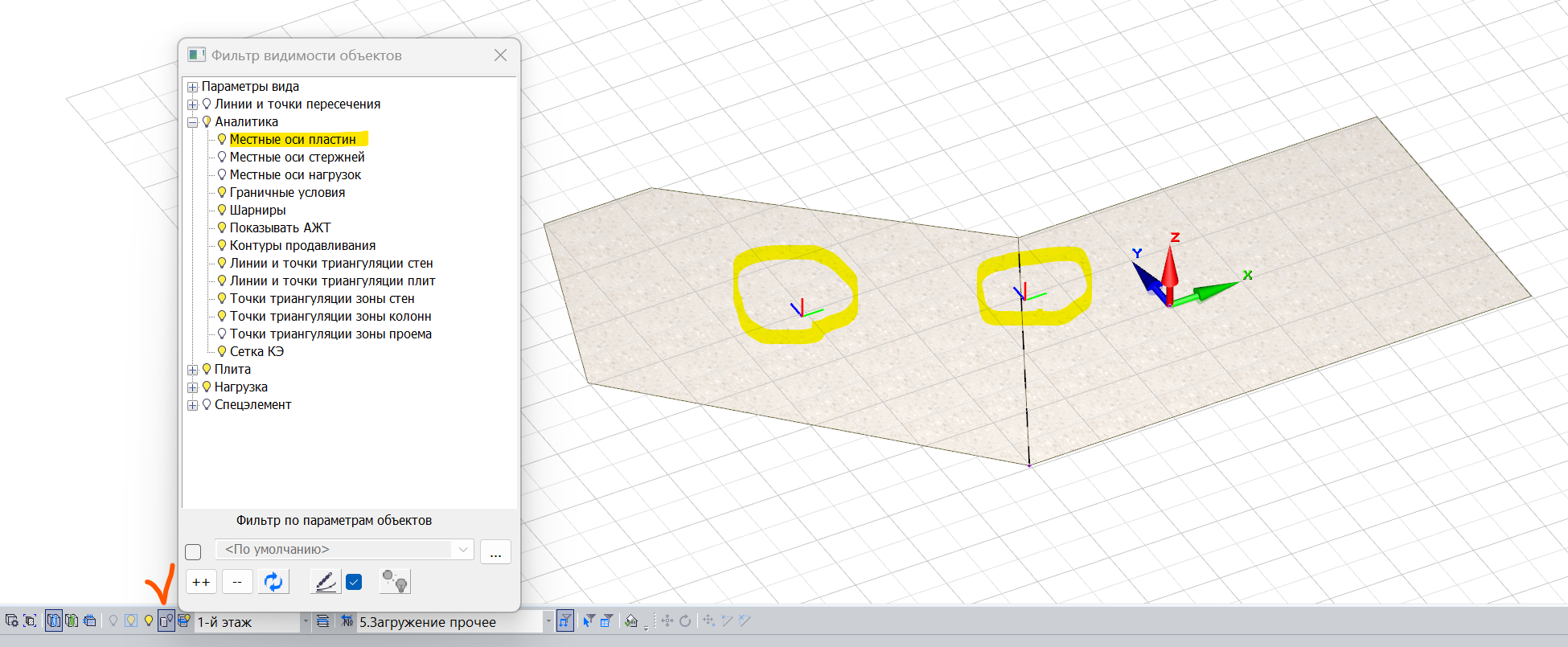This screenshot has width=1568, height=647.
Task: Collapse the Аналитика tree node
Action: (192, 122)
